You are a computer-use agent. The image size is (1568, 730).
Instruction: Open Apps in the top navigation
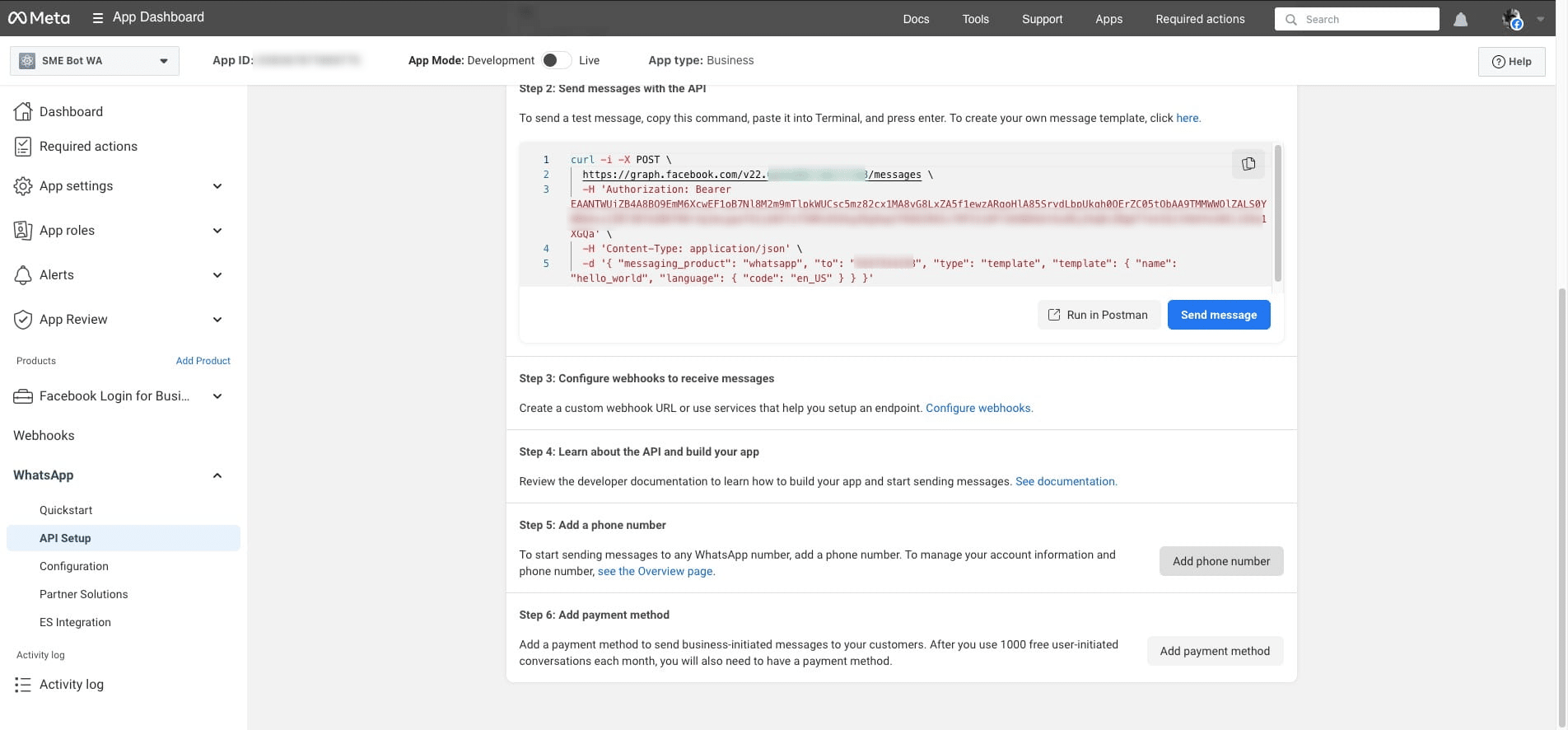[x=1108, y=19]
